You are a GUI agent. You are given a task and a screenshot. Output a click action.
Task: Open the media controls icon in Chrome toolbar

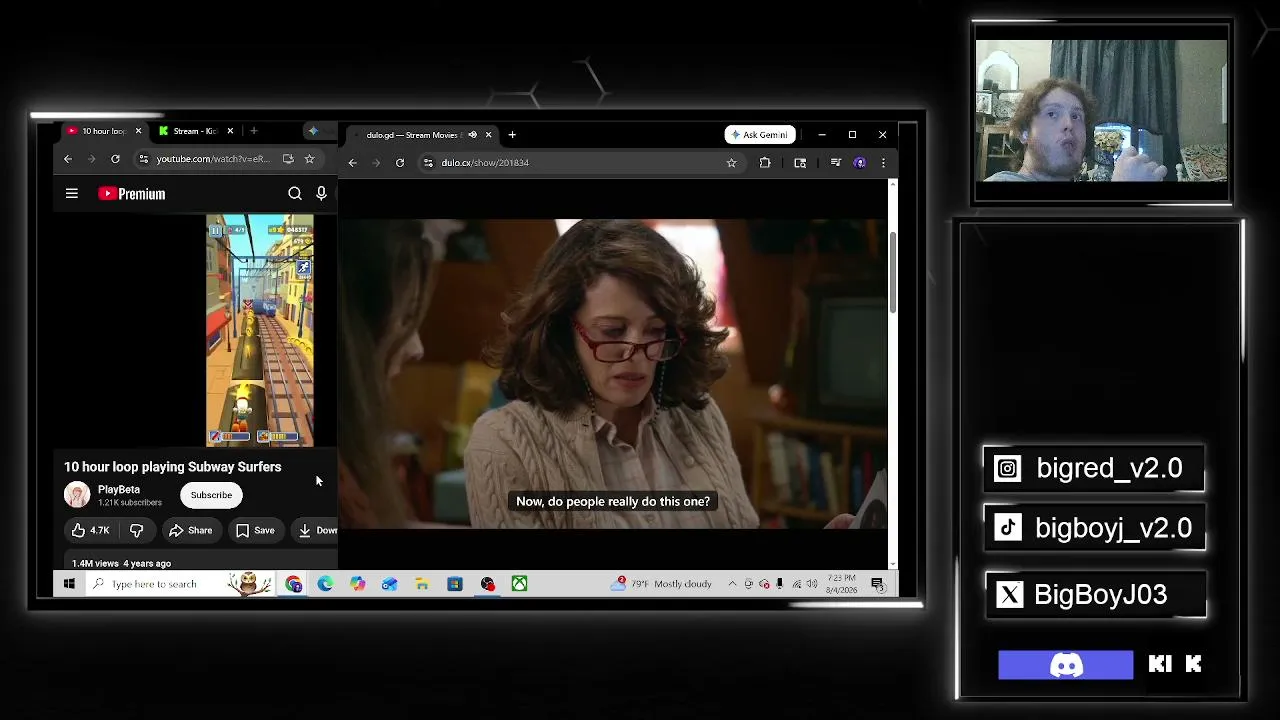(836, 163)
